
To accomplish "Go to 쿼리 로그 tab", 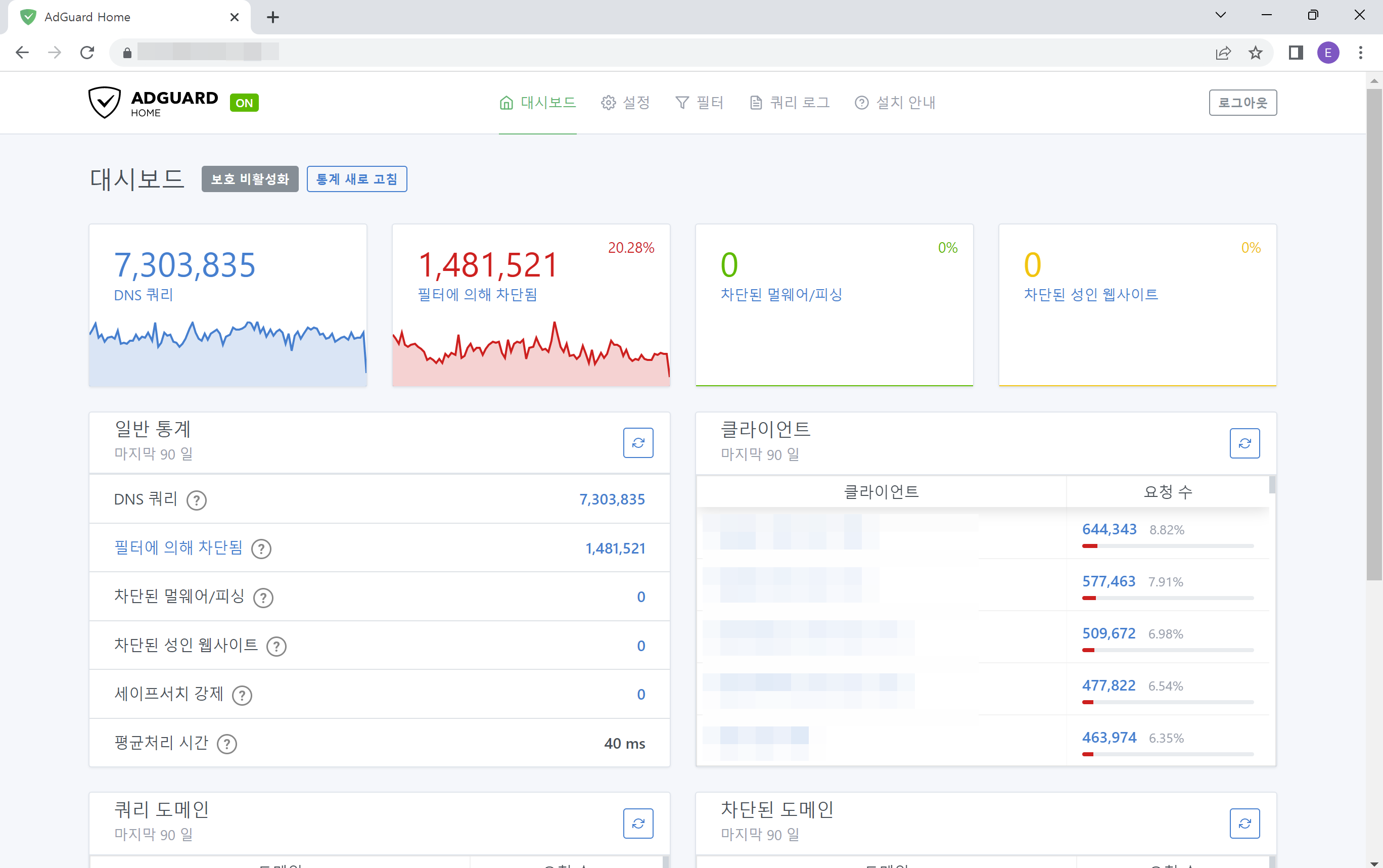I will point(790,103).
